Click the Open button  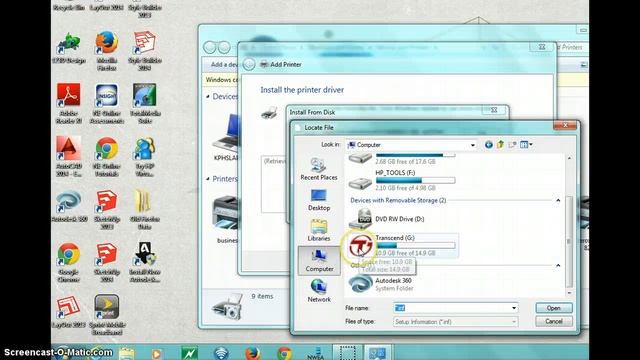(553, 308)
